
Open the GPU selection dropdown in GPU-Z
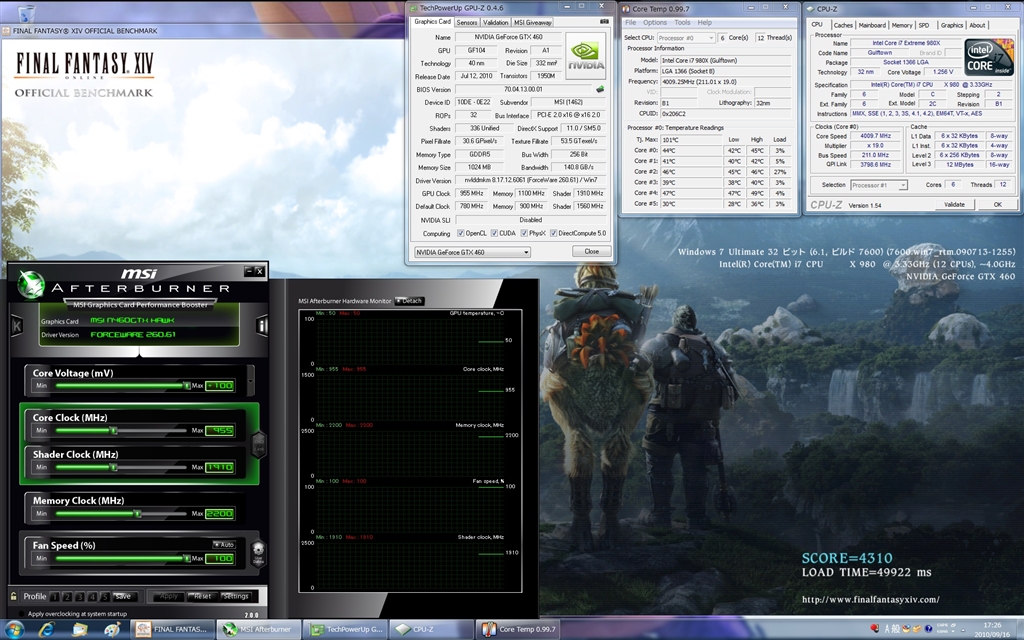click(472, 252)
